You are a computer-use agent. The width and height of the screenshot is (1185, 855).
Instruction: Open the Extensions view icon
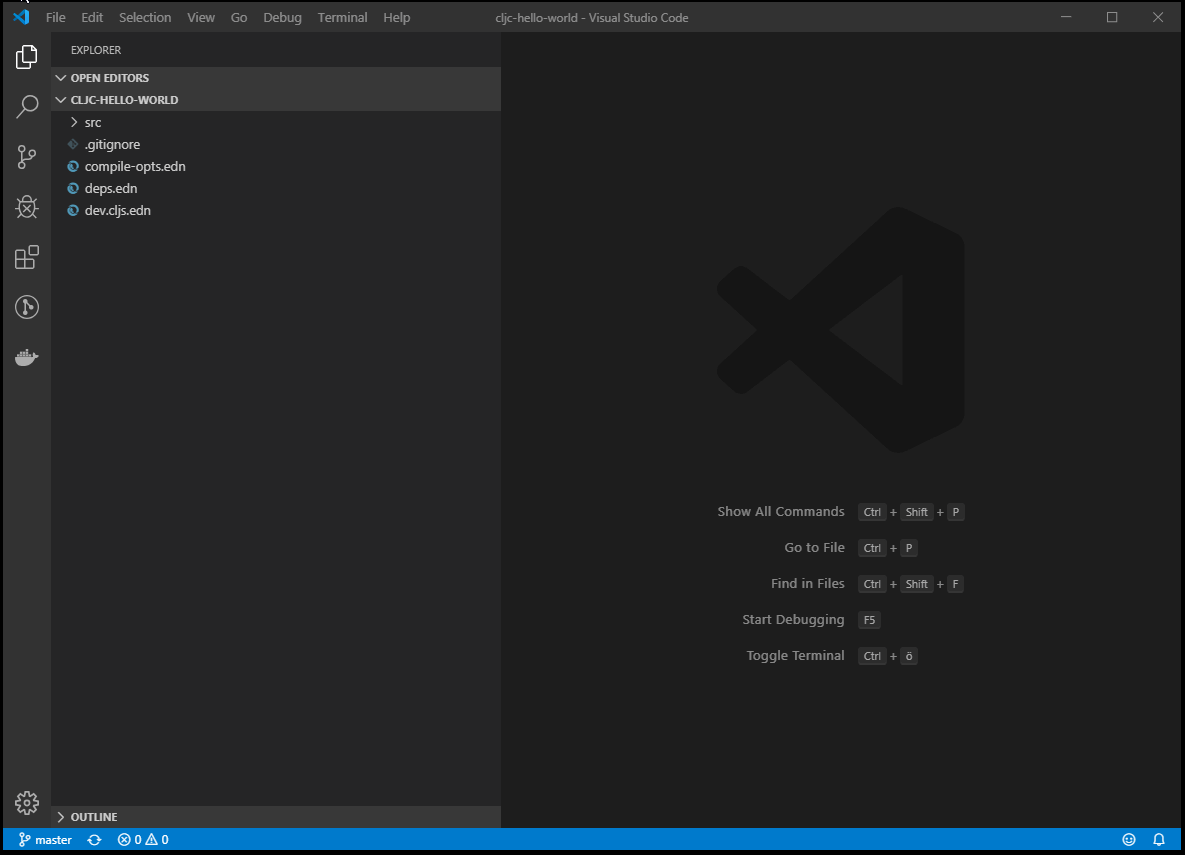[x=27, y=257]
